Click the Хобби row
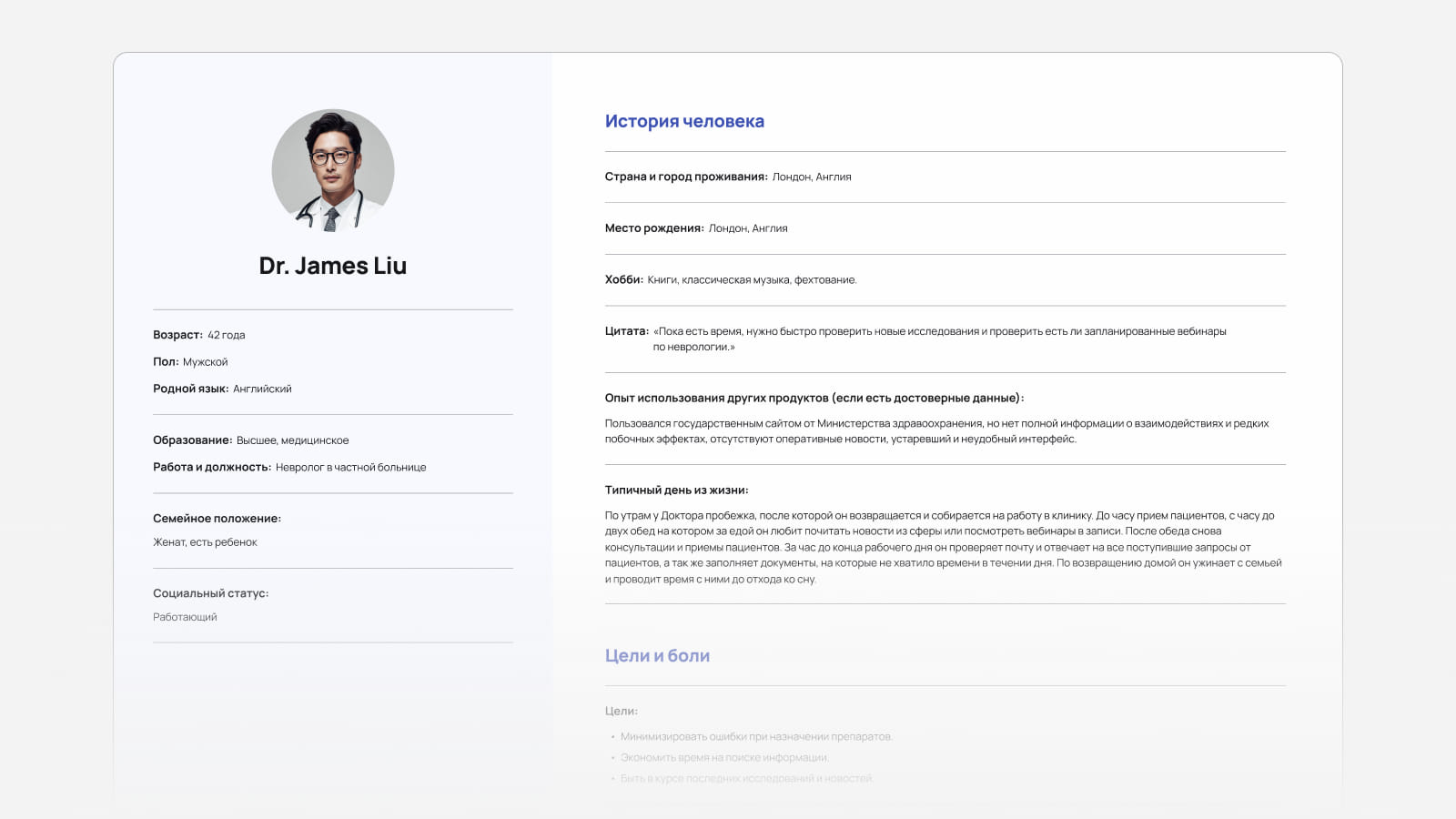The image size is (1456, 819). tap(728, 280)
